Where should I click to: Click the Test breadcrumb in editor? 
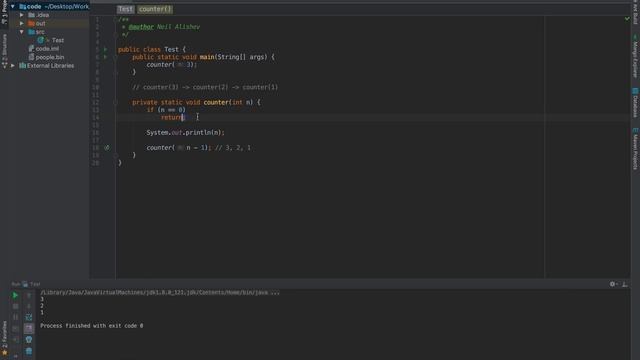click(125, 9)
